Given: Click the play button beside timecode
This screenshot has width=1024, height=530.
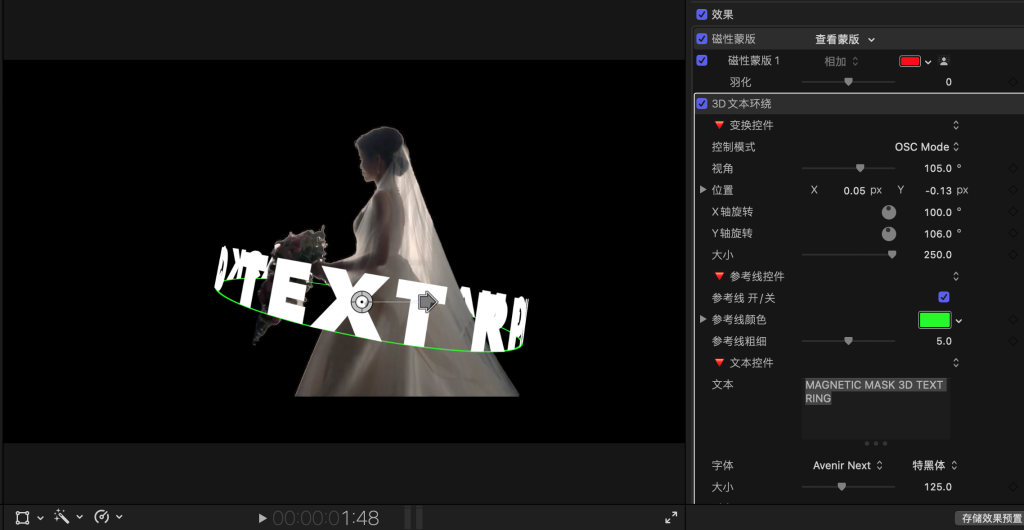Looking at the screenshot, I should coord(262,518).
